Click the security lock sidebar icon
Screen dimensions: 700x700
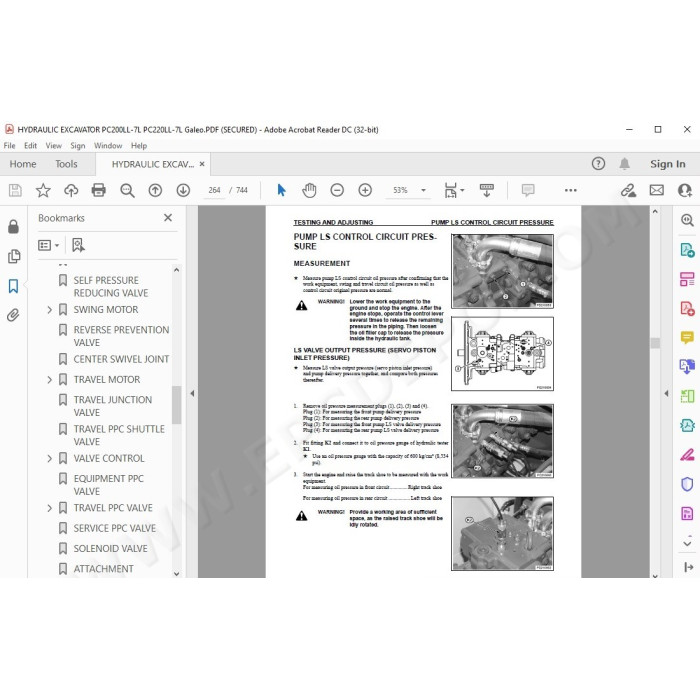pyautogui.click(x=13, y=227)
